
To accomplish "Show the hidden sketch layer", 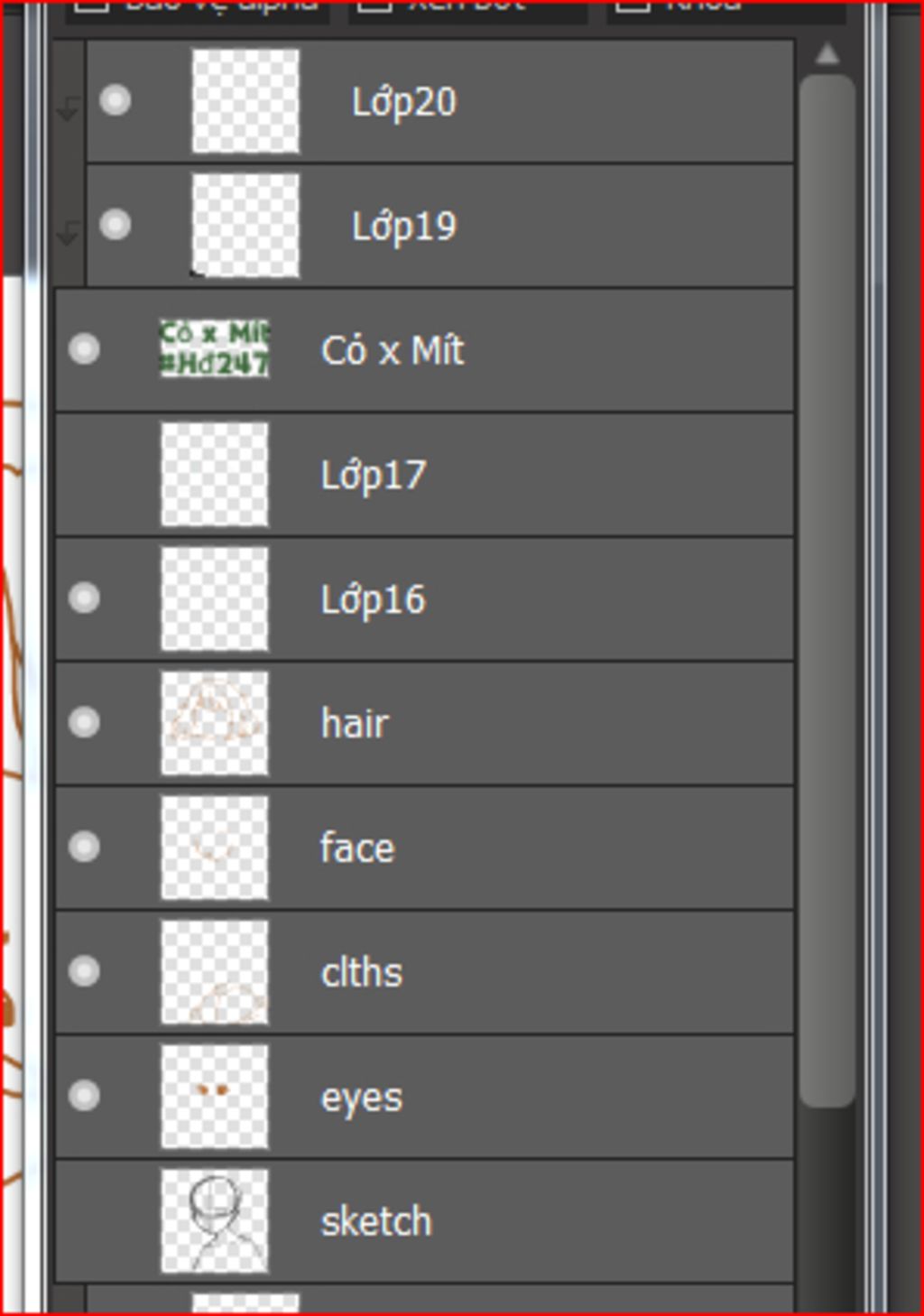I will (84, 1221).
